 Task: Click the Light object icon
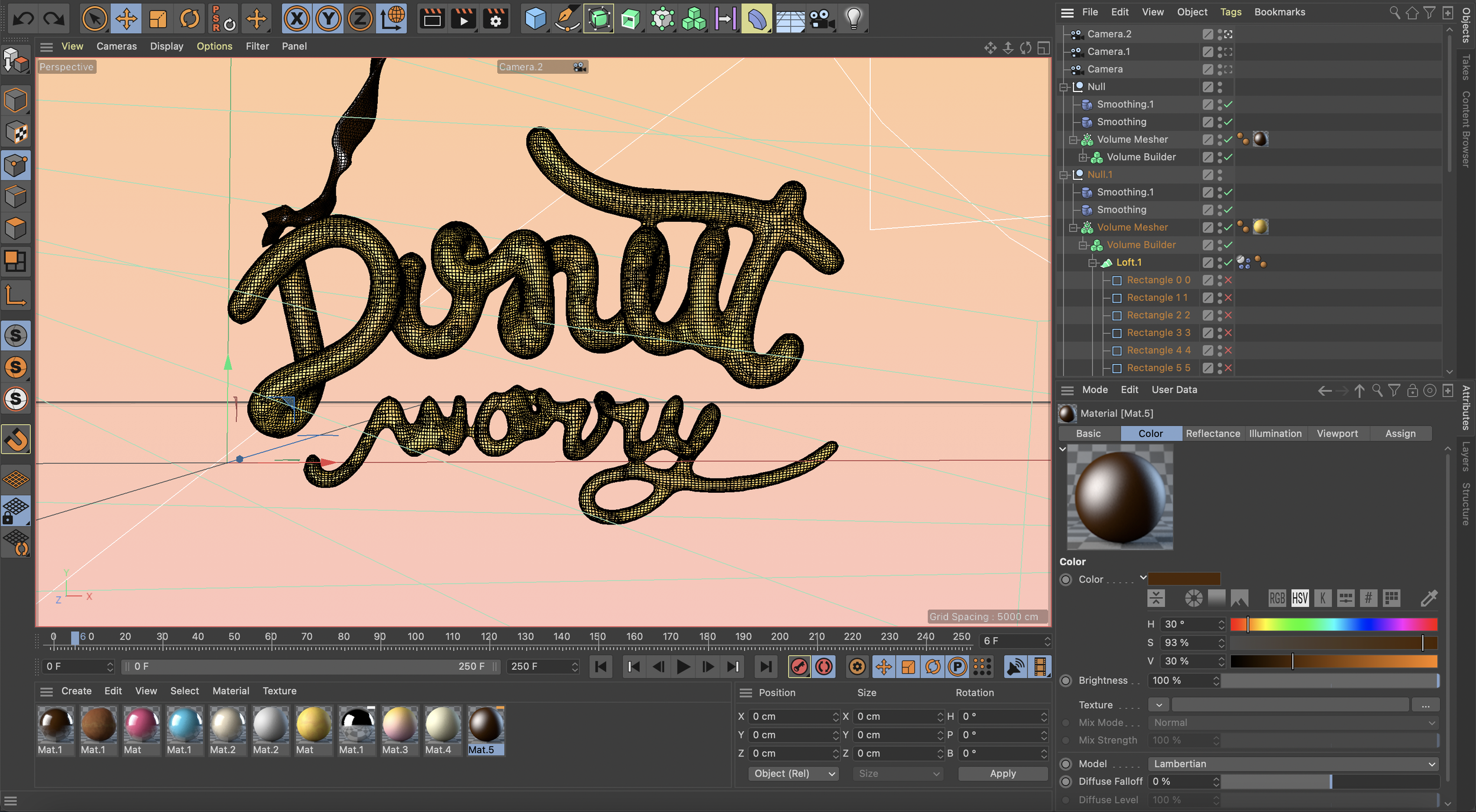[854, 19]
